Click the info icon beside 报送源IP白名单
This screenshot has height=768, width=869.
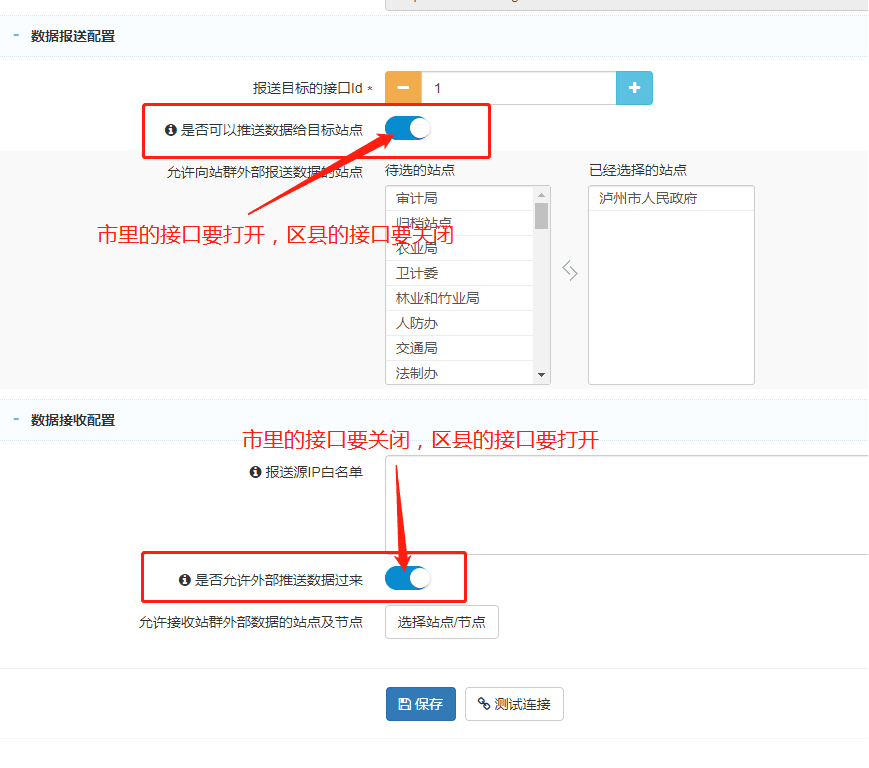click(x=255, y=472)
